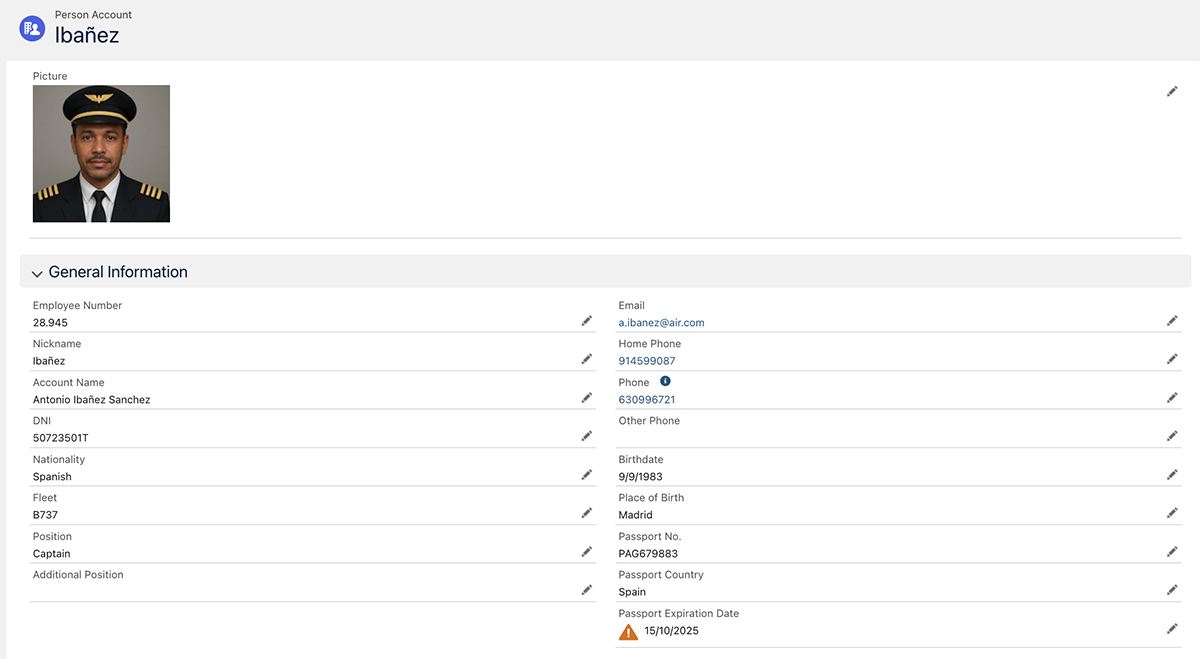Click the passport expiration warning icon

point(628,632)
